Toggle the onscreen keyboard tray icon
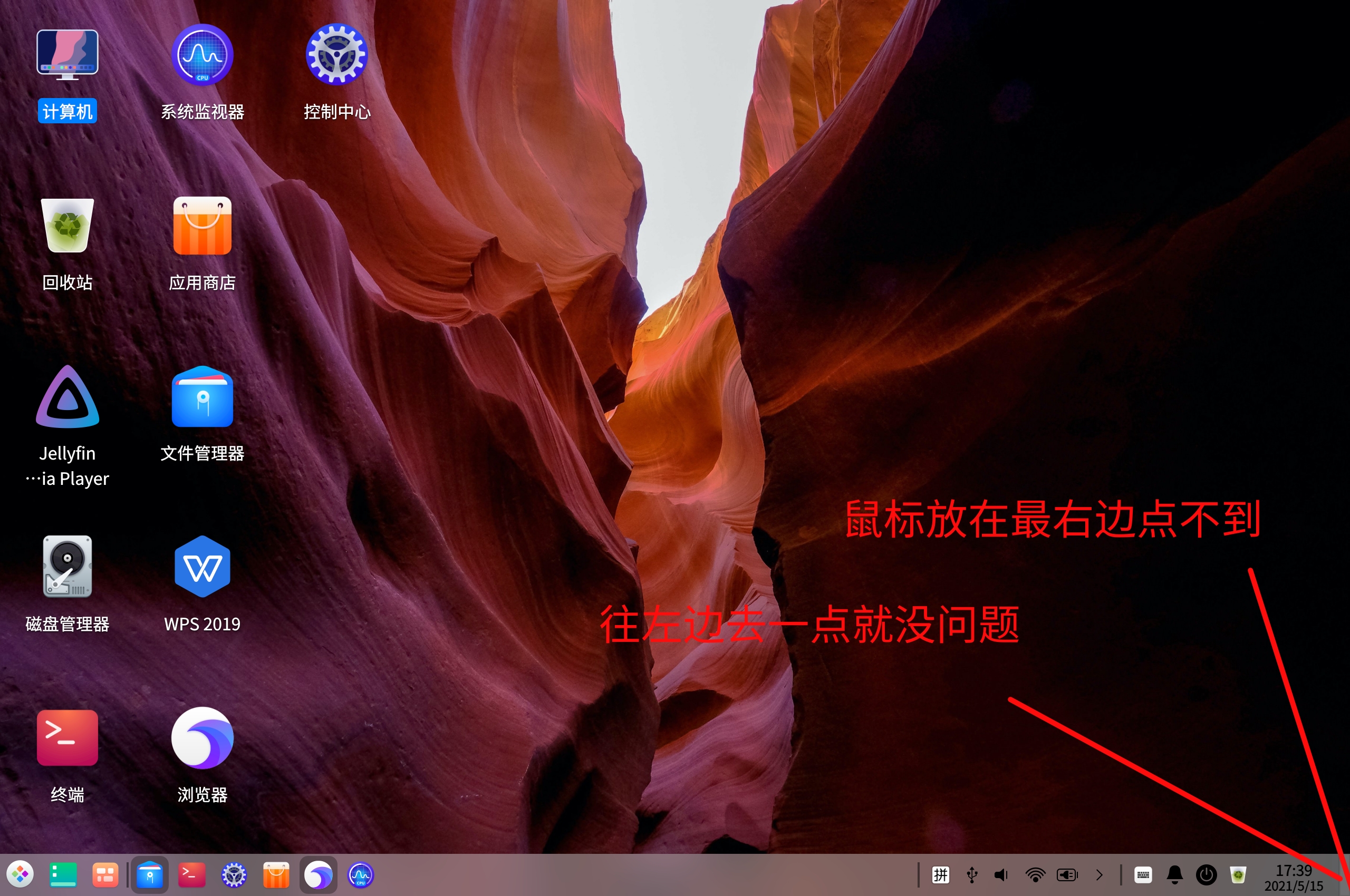This screenshot has width=1350, height=896. [1143, 874]
